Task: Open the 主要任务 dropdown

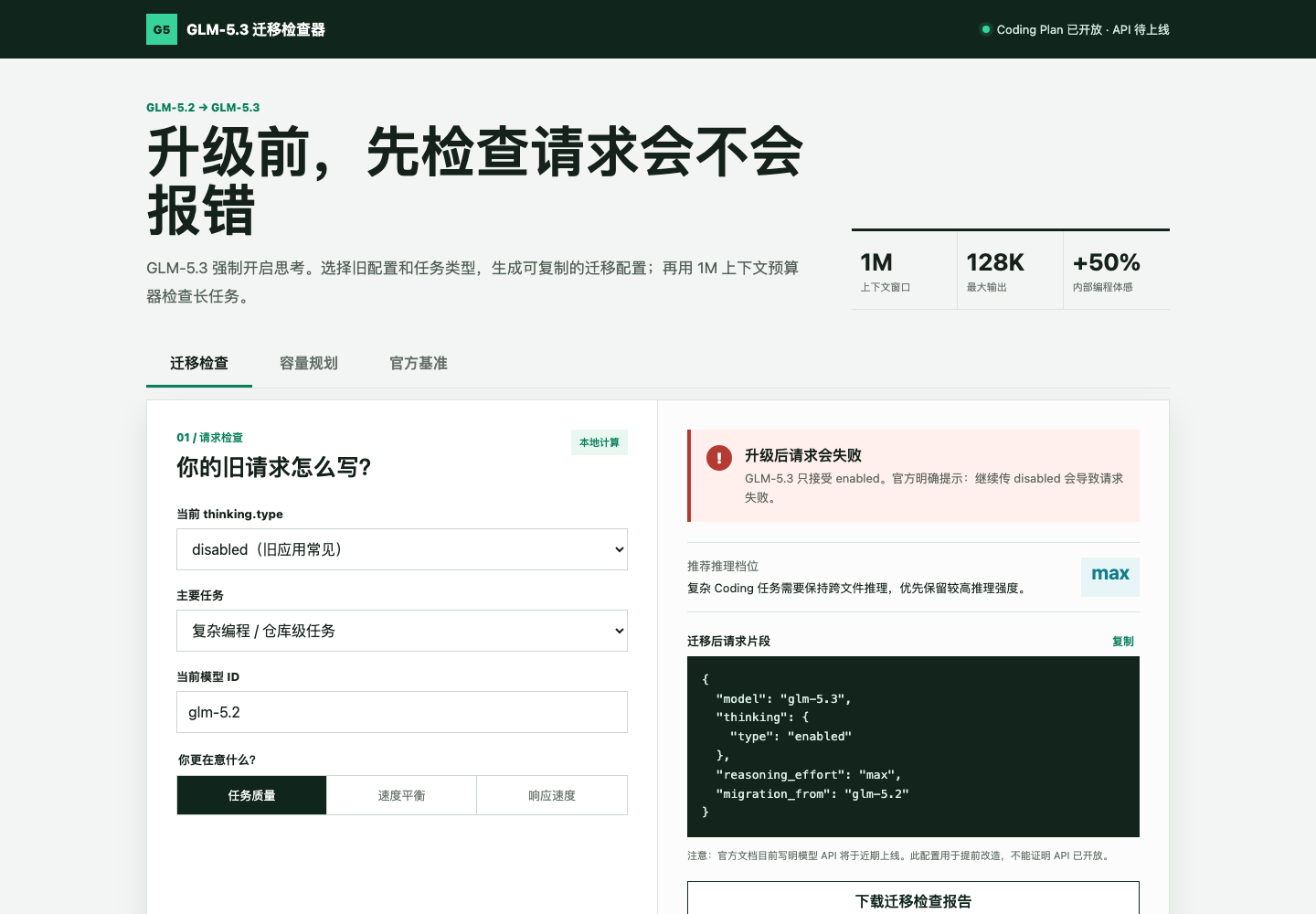Action: (x=402, y=631)
